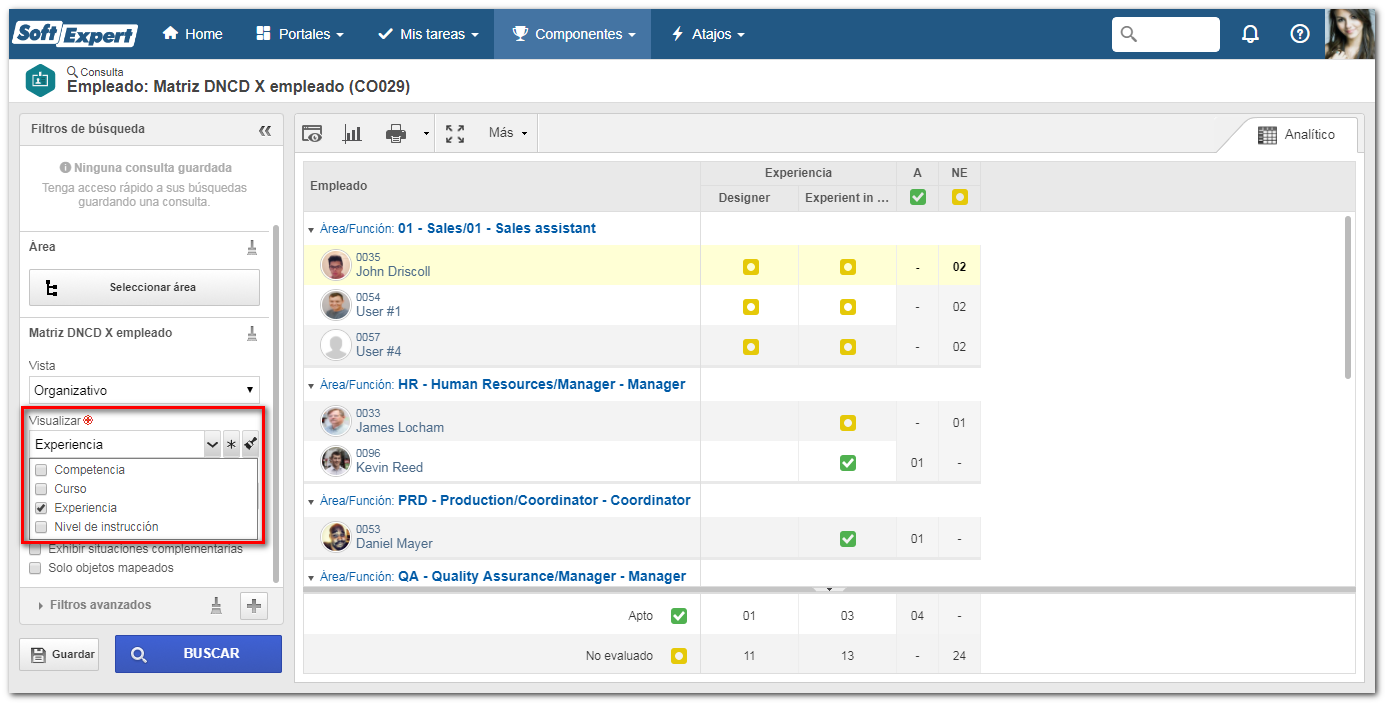Open the Componentes menu
This screenshot has height=703, width=1385.
tap(573, 34)
